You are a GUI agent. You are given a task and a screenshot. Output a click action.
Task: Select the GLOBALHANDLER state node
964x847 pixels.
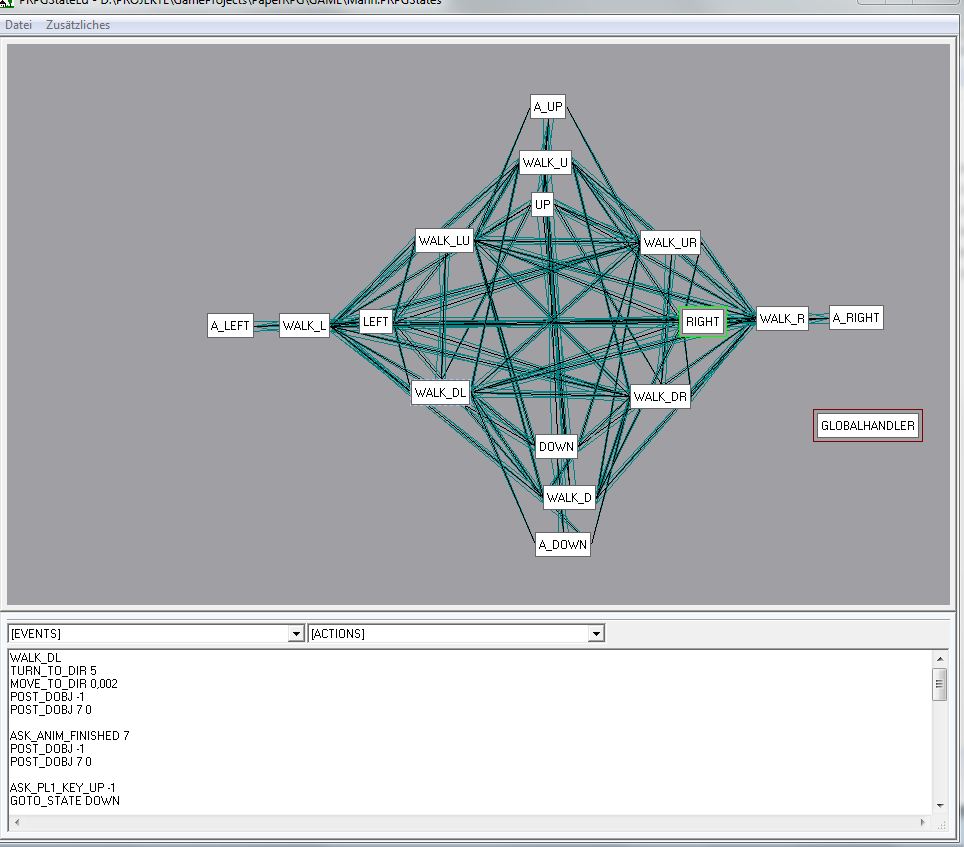[x=867, y=426]
